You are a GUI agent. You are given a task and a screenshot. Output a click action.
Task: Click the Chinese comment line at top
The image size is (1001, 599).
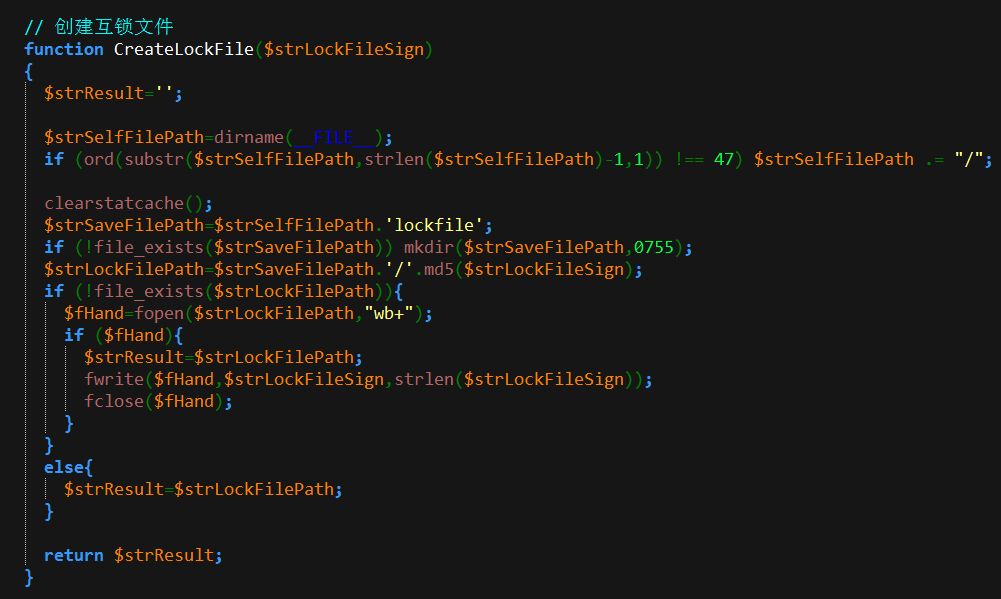coord(99,27)
